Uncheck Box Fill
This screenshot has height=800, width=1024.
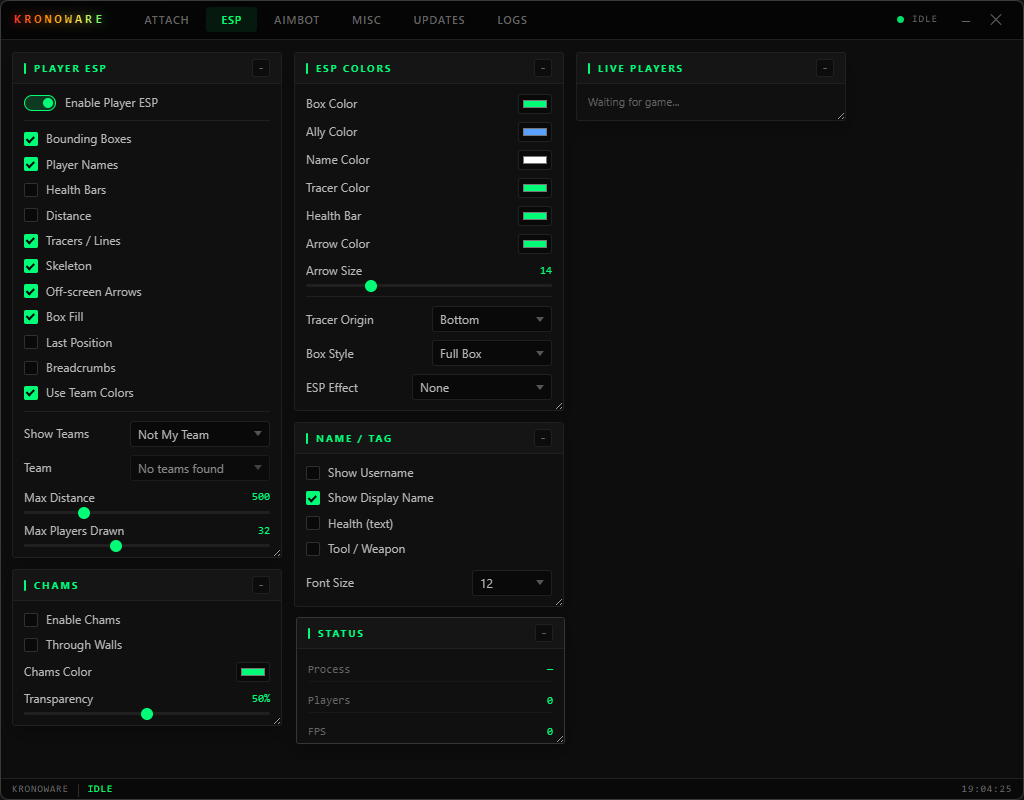tap(31, 317)
